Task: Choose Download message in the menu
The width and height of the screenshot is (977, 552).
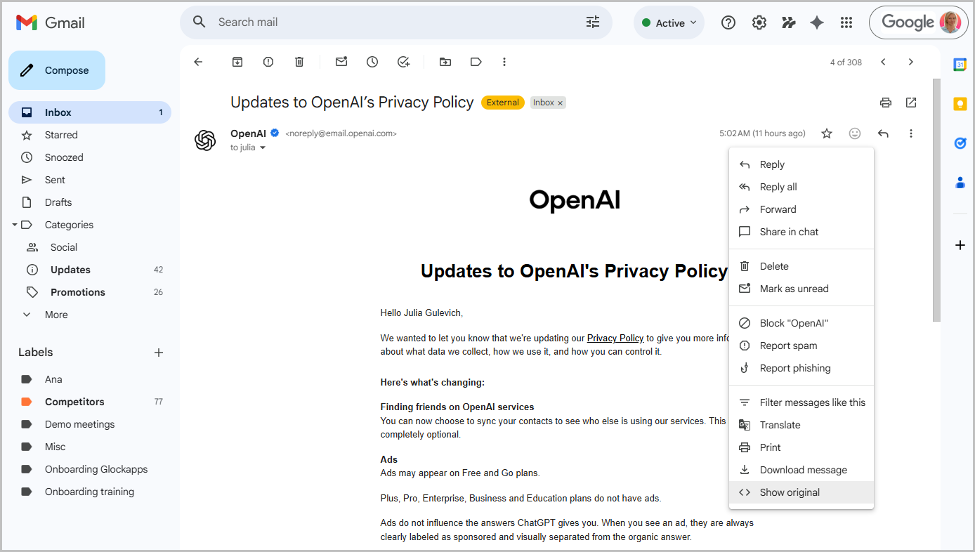Action: point(803,470)
